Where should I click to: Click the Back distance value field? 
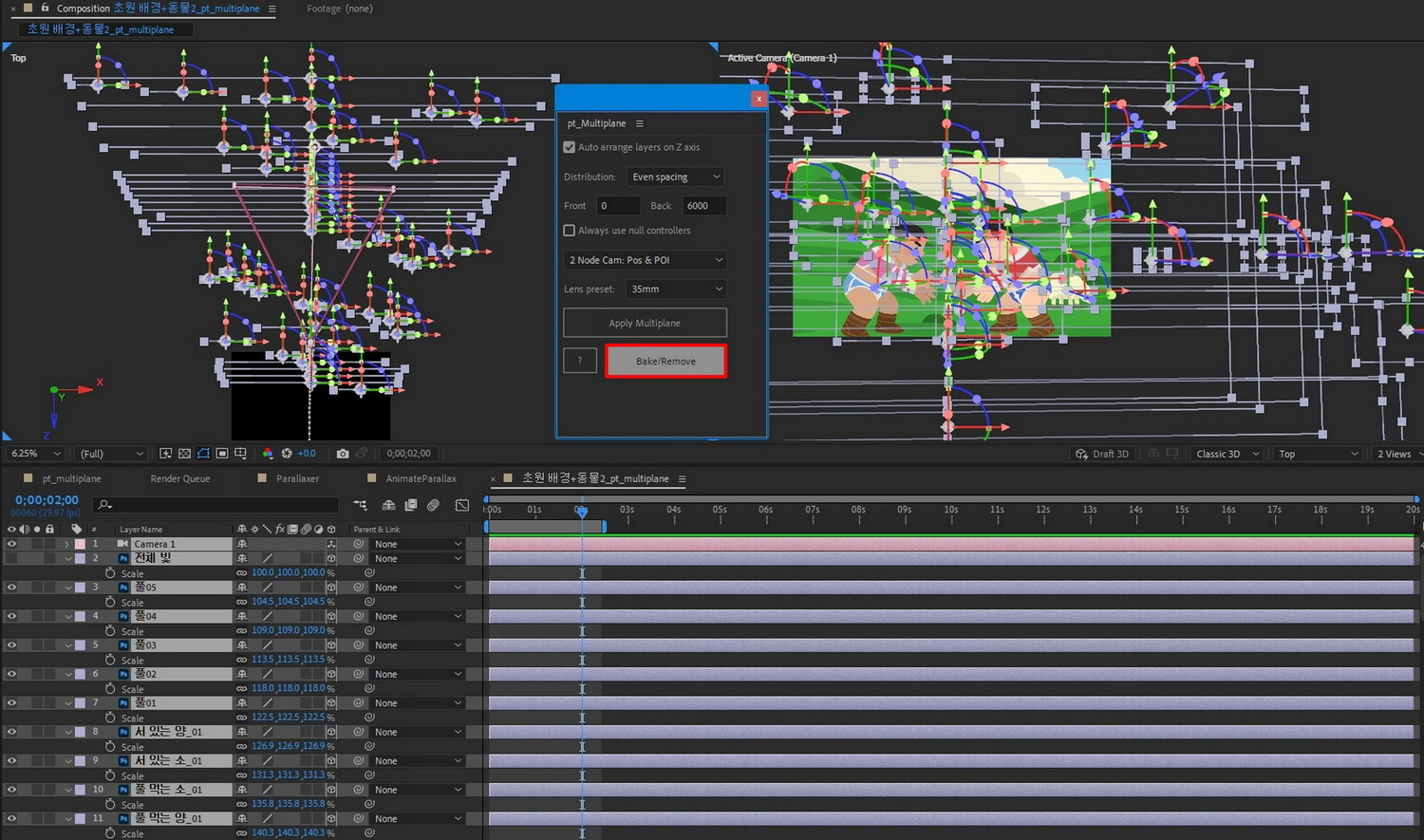pyautogui.click(x=703, y=206)
